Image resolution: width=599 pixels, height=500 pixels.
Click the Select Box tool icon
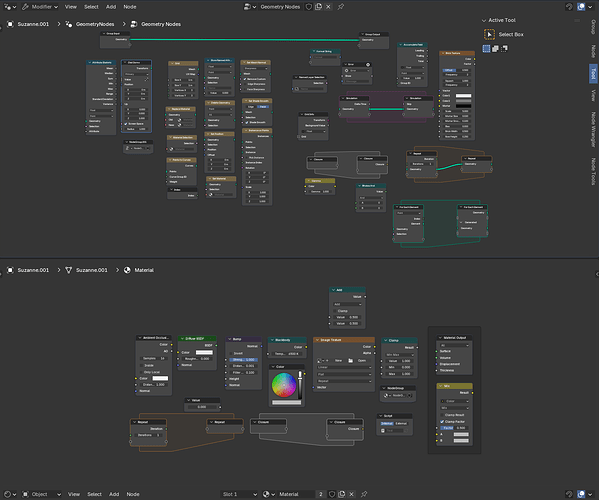[x=489, y=34]
